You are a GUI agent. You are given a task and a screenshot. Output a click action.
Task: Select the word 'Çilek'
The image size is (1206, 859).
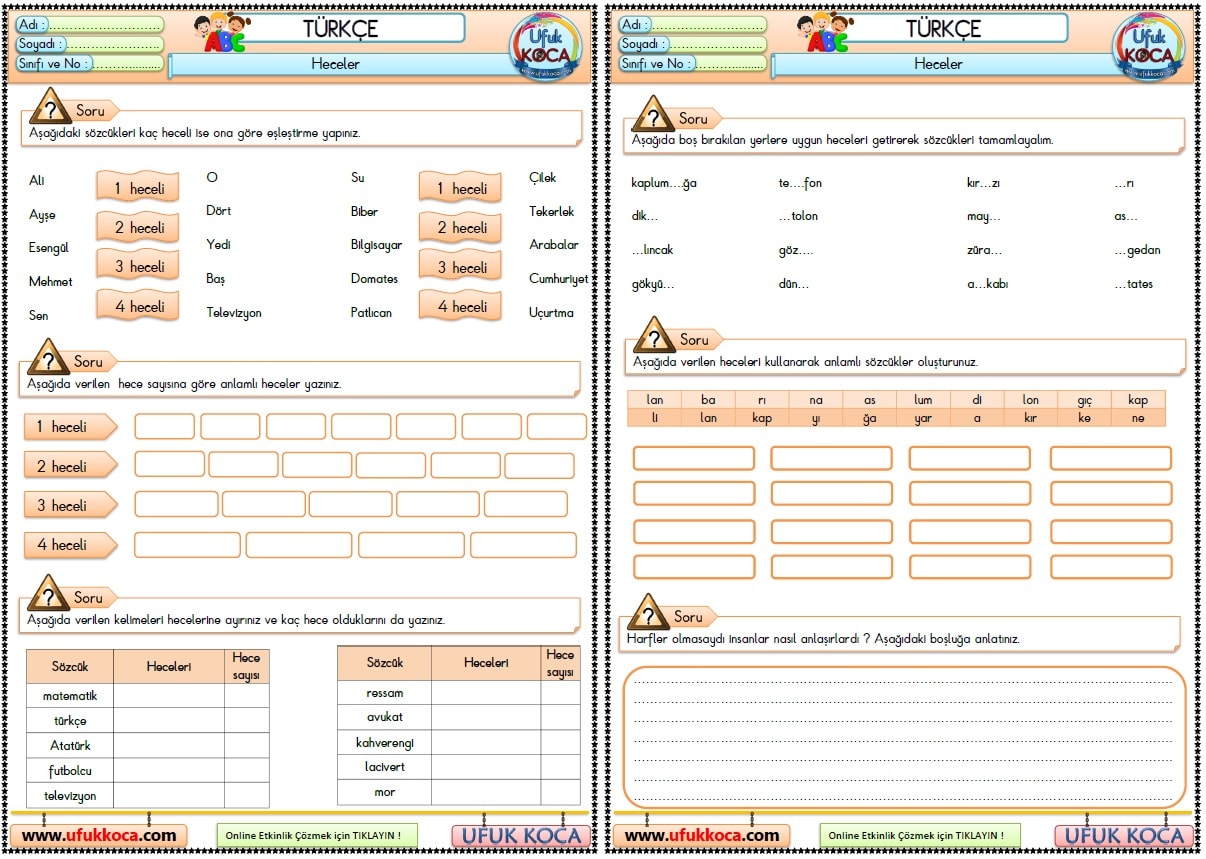543,178
